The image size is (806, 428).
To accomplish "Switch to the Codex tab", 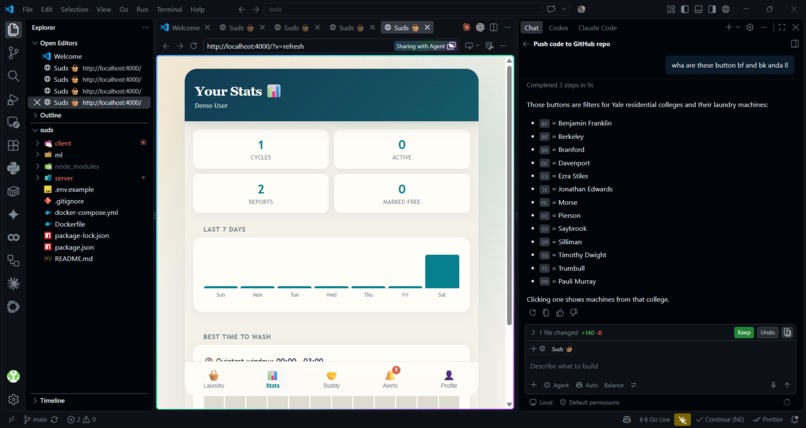I will (558, 28).
